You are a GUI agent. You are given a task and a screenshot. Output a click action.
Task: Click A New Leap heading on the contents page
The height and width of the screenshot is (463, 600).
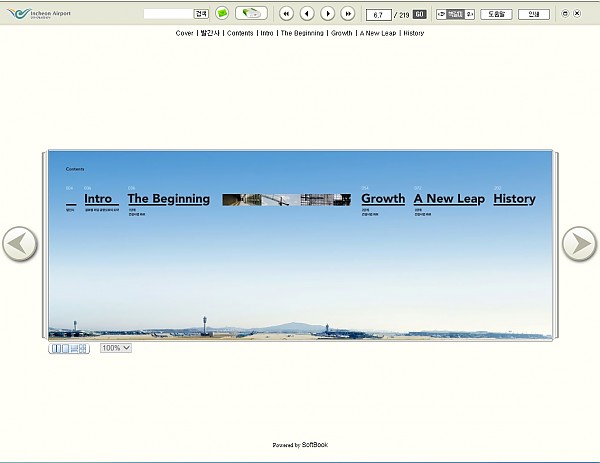coord(449,199)
